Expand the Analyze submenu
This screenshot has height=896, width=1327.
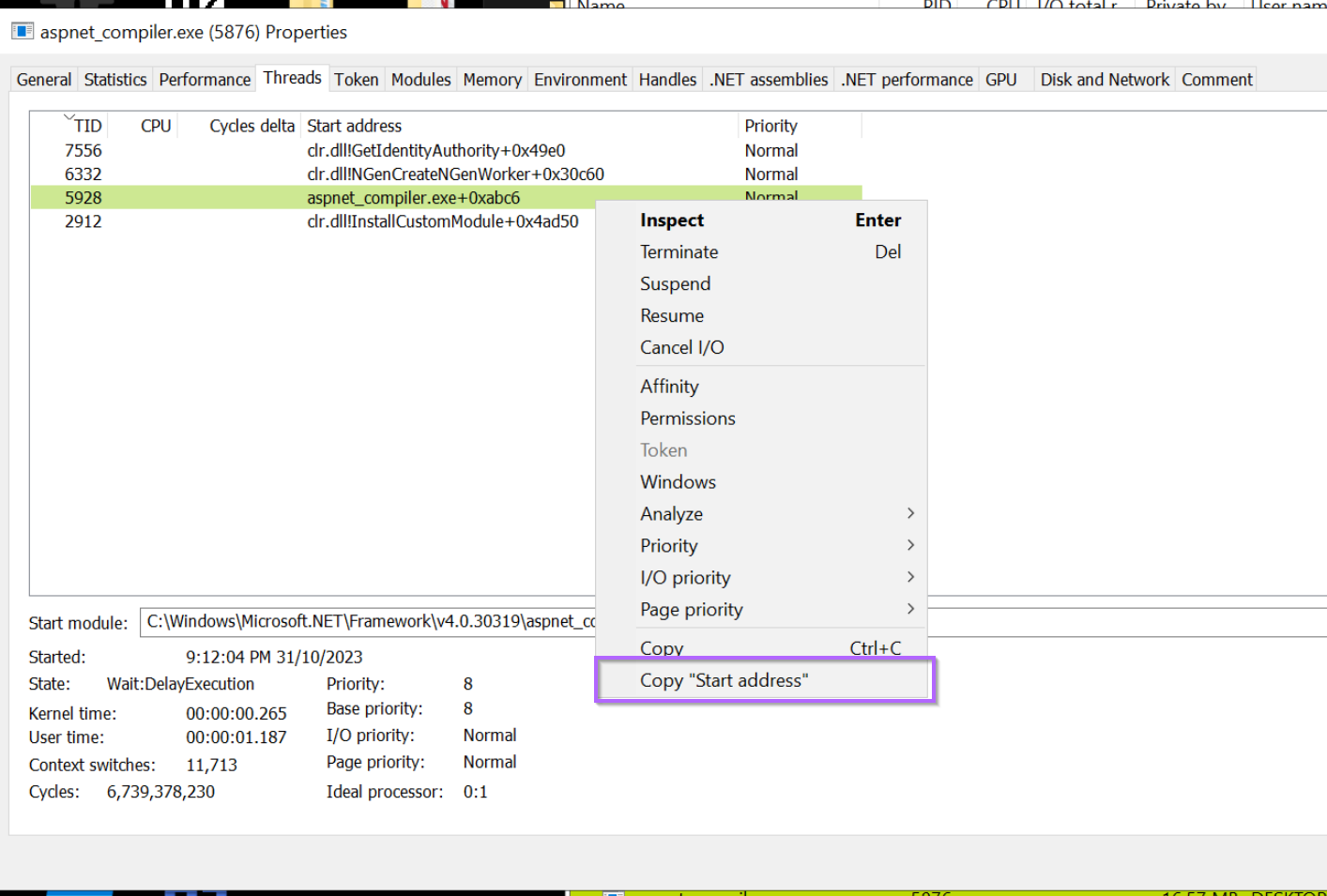[761, 514]
